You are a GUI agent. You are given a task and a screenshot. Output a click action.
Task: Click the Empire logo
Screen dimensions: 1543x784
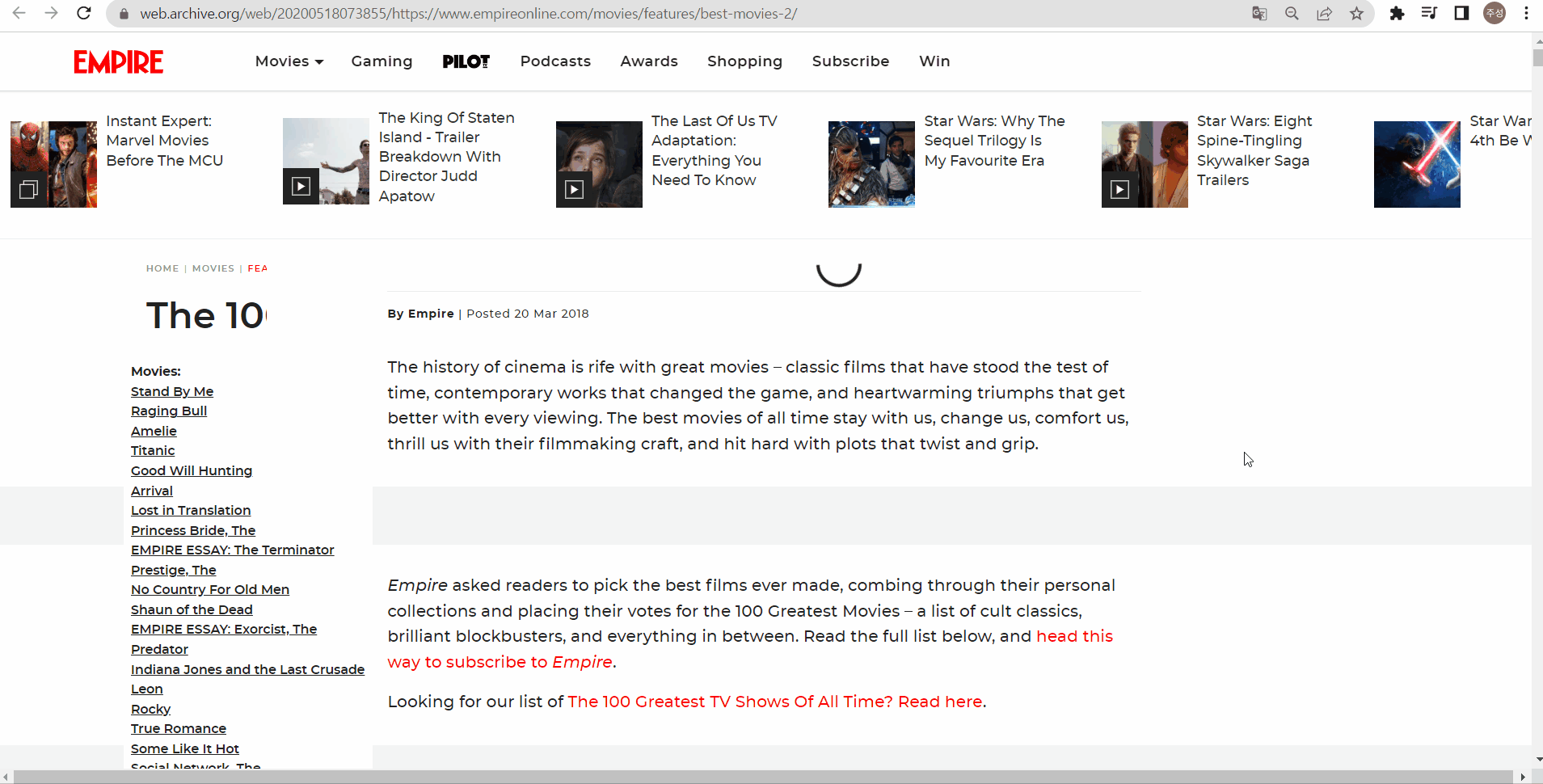119,61
